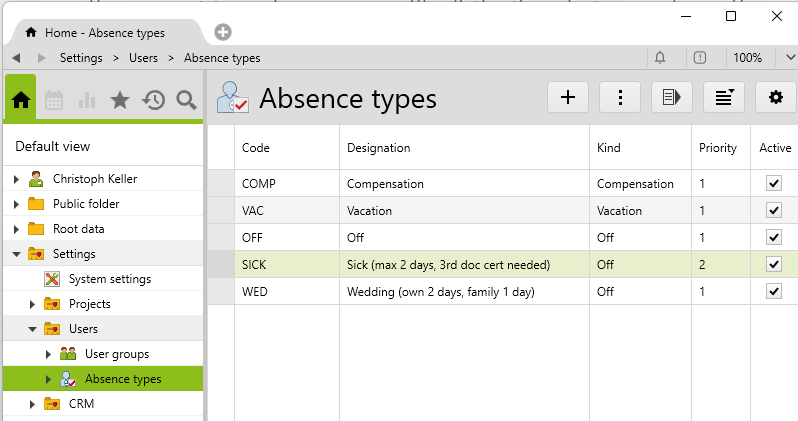Screen dimensions: 798x421
Task: Open the three-dot more options menu
Action: pyautogui.click(x=620, y=97)
